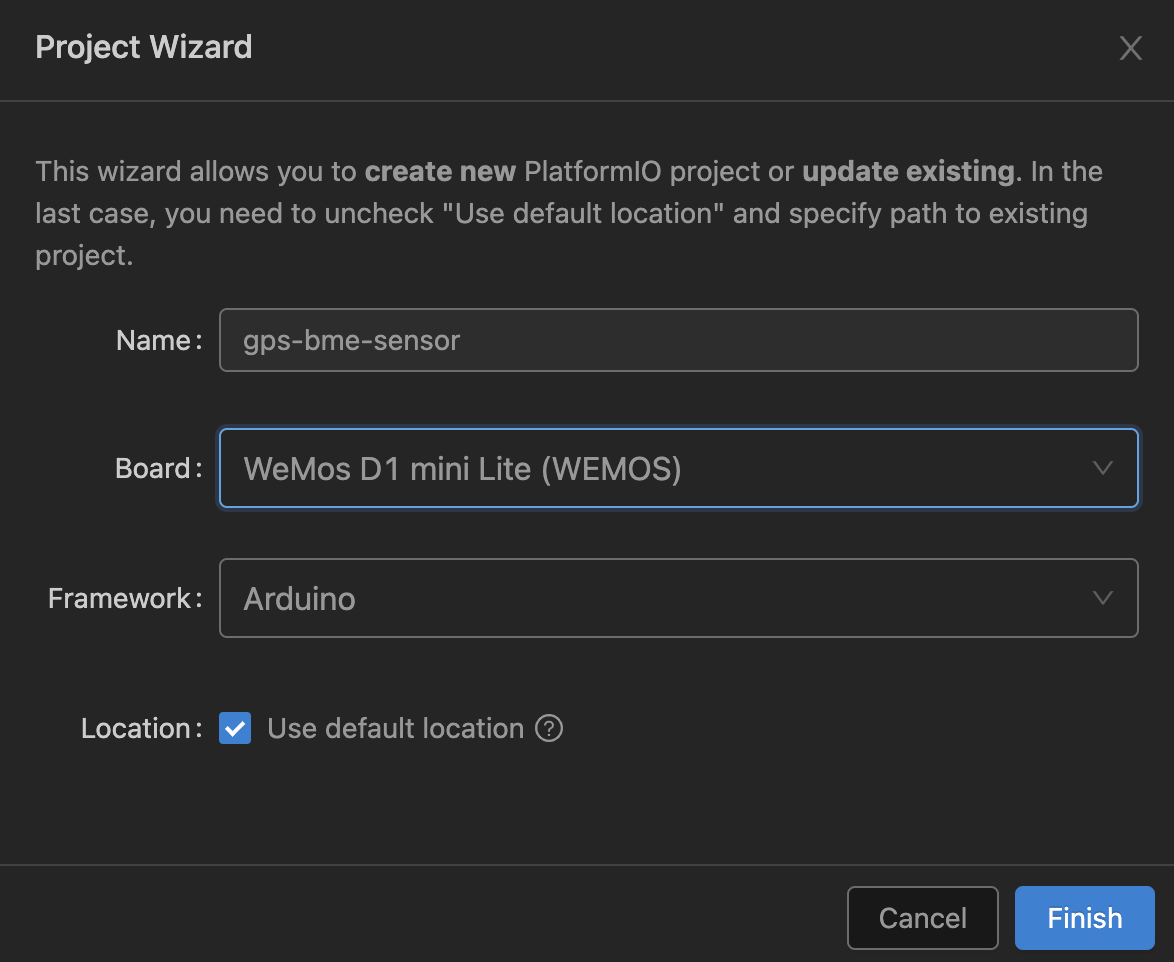
Task: Click the Cancel button
Action: [922, 918]
